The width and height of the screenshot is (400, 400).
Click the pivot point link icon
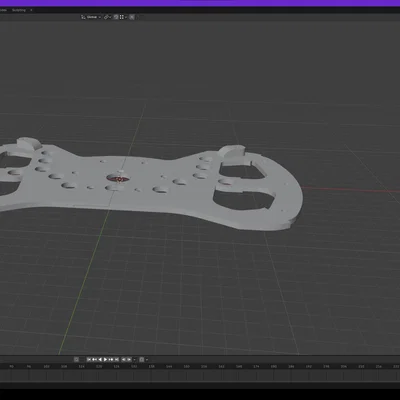(x=107, y=17)
